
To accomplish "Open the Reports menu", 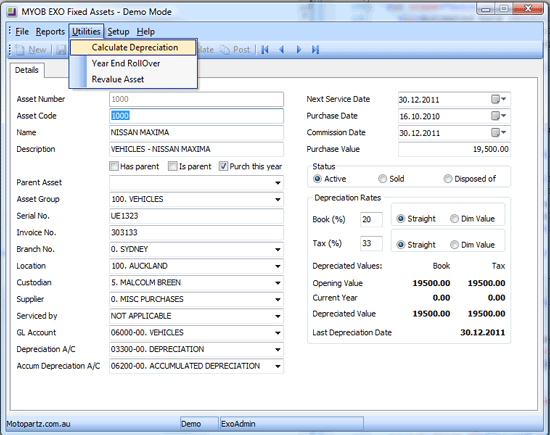I will (50, 32).
